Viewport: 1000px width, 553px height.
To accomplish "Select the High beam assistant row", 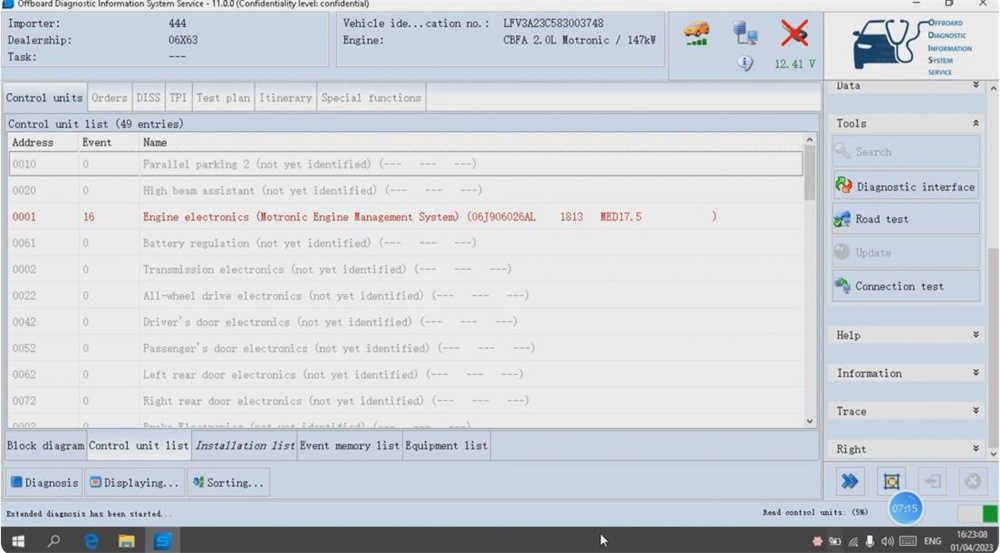I will click(x=406, y=190).
